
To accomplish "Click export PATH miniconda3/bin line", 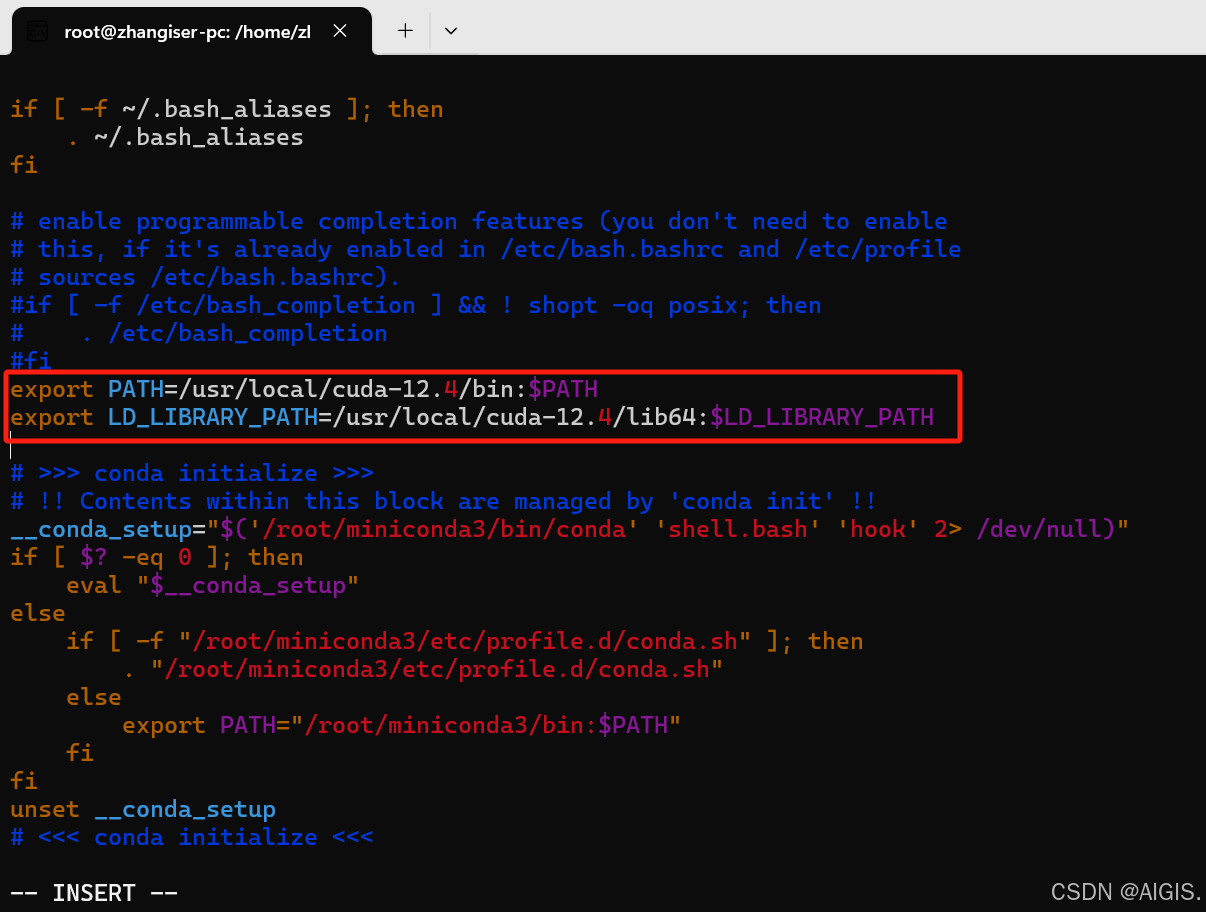I will (x=402, y=725).
